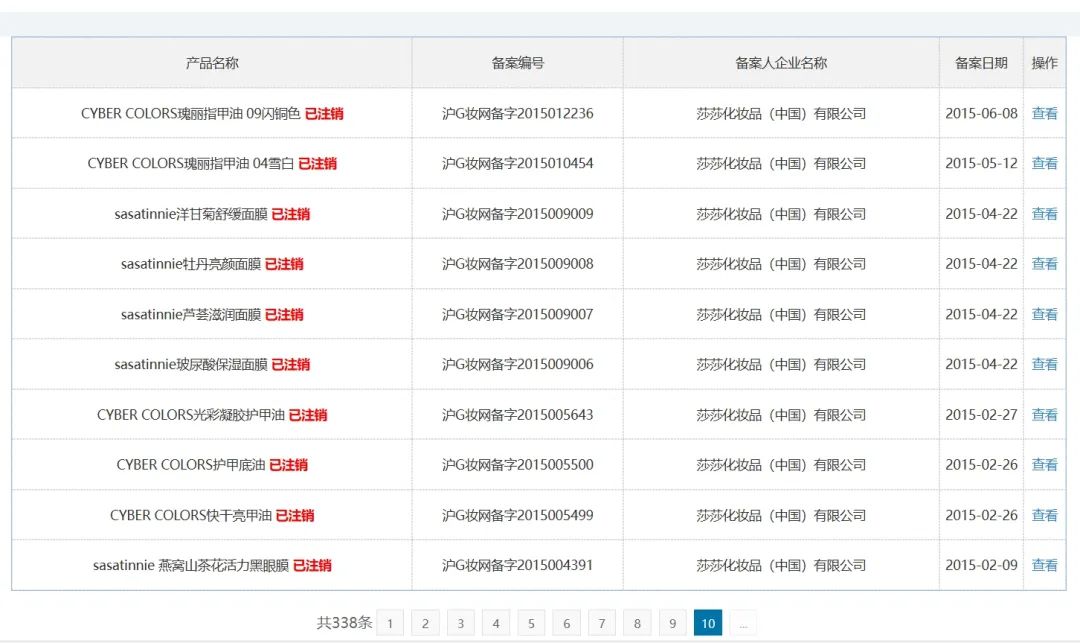The width and height of the screenshot is (1080, 643).
Task: Click 已注销 label on 护甲底油 row
Action: [x=289, y=465]
